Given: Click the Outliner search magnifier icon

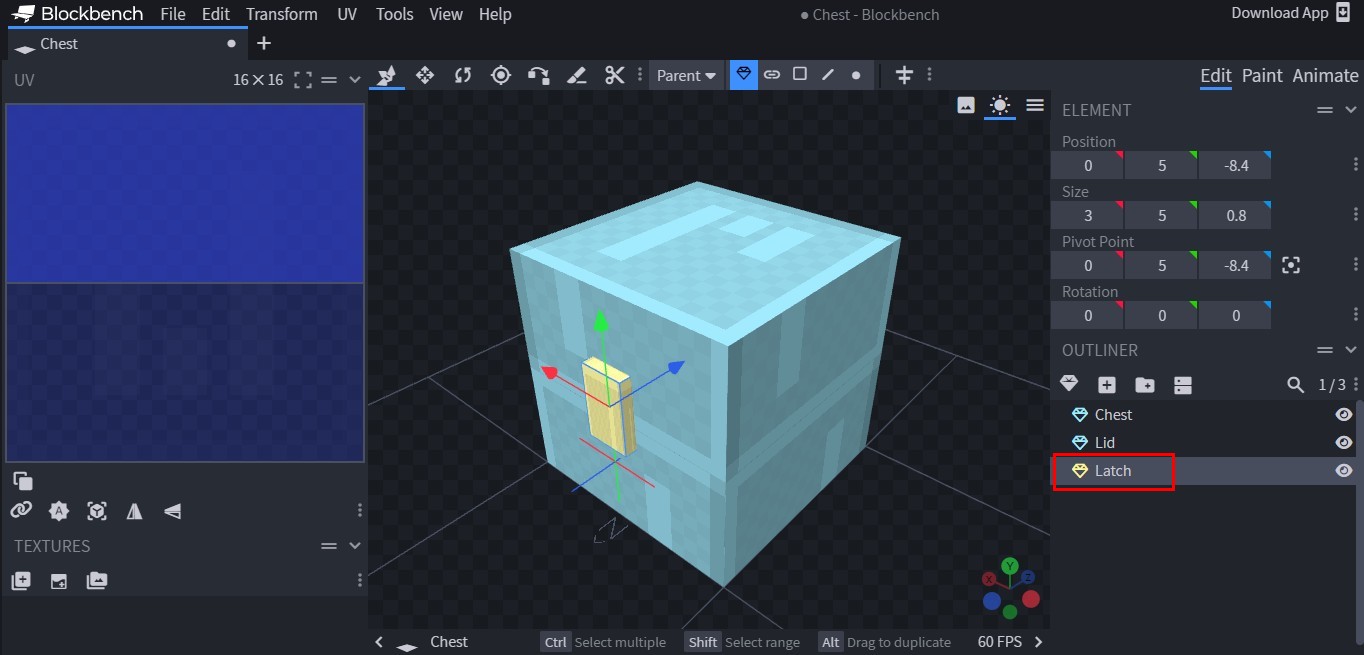Looking at the screenshot, I should [1295, 385].
